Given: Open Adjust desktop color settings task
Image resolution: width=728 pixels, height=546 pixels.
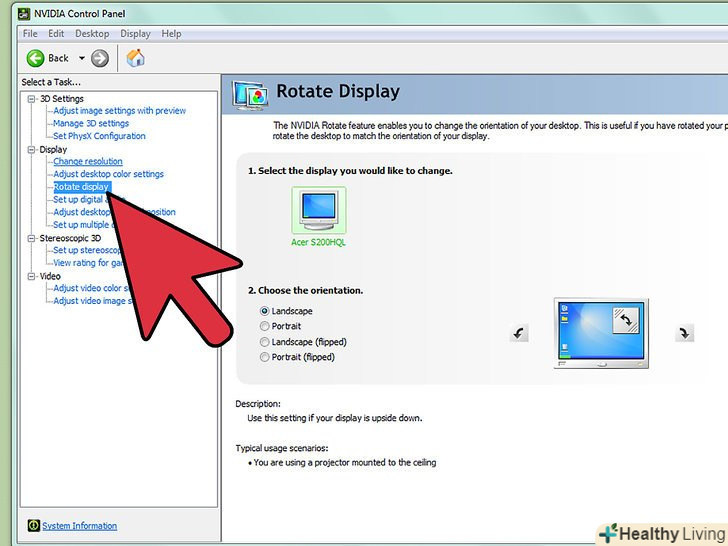Looking at the screenshot, I should [109, 174].
